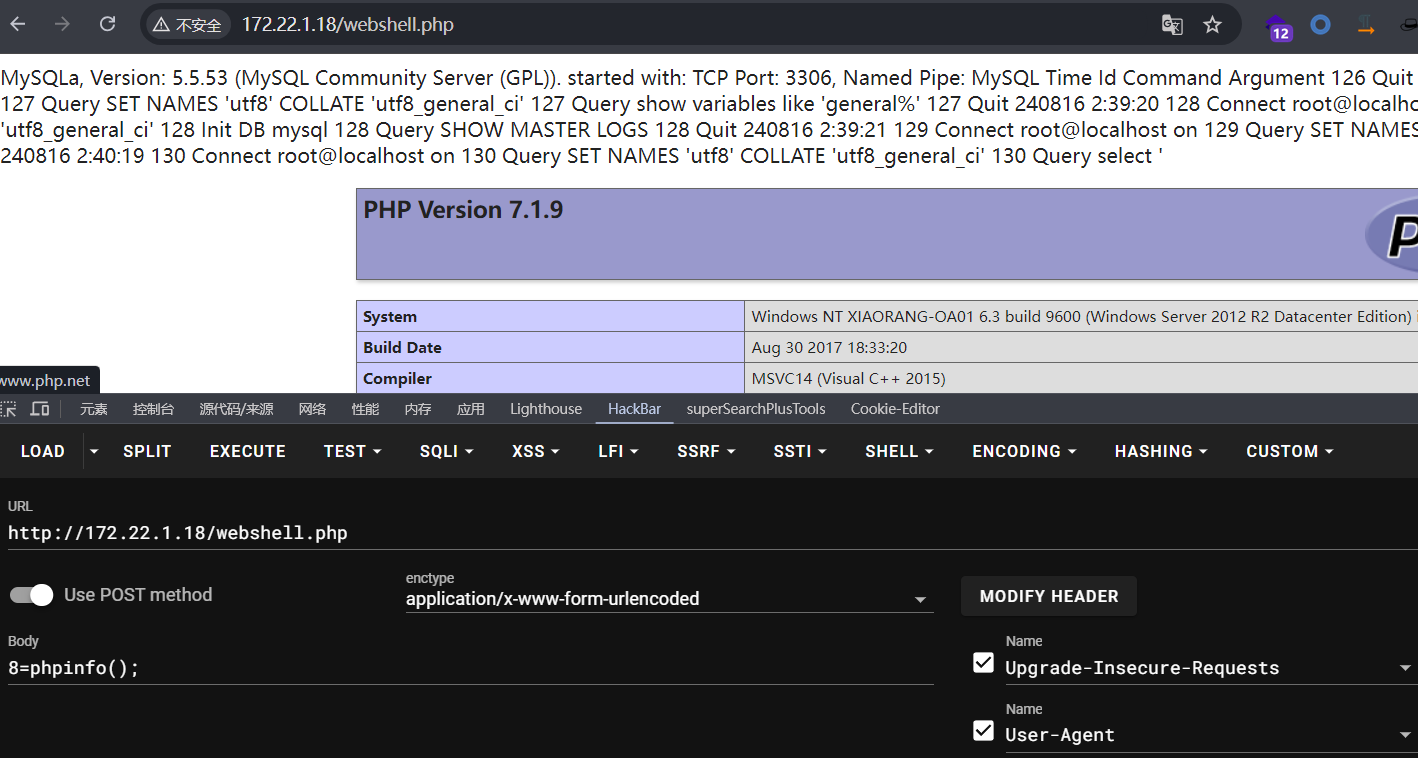Screen dimensions: 1418x758
Task: Switch to the Lighthouse tab
Action: tap(546, 409)
